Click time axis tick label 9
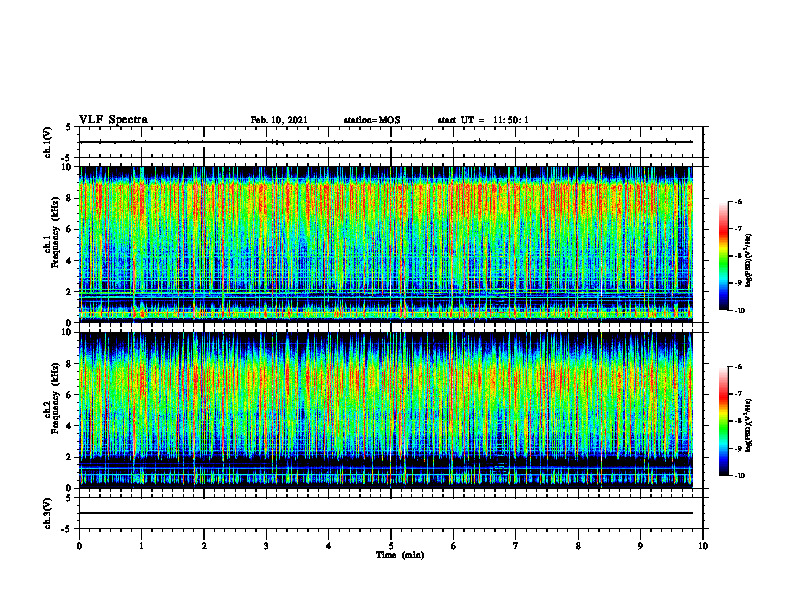This screenshot has height=612, width=792. (640, 546)
